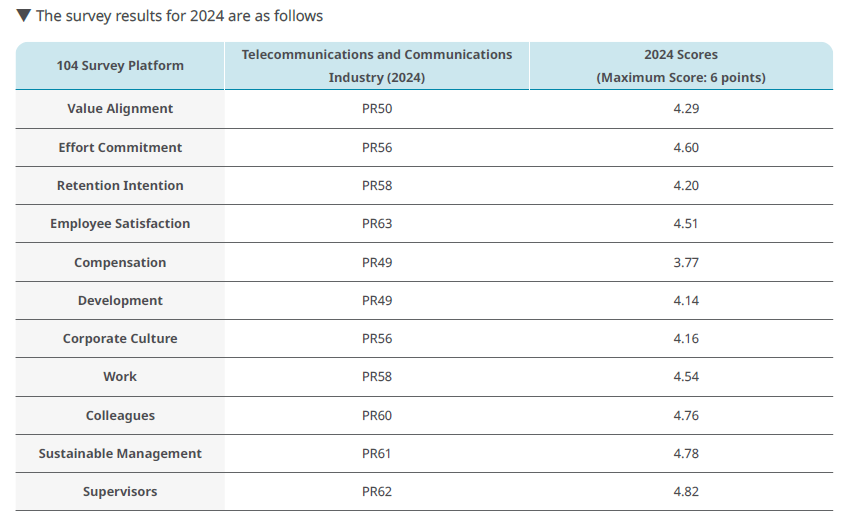This screenshot has width=849, height=523.
Task: Select the Value Alignment row label
Action: click(x=120, y=109)
